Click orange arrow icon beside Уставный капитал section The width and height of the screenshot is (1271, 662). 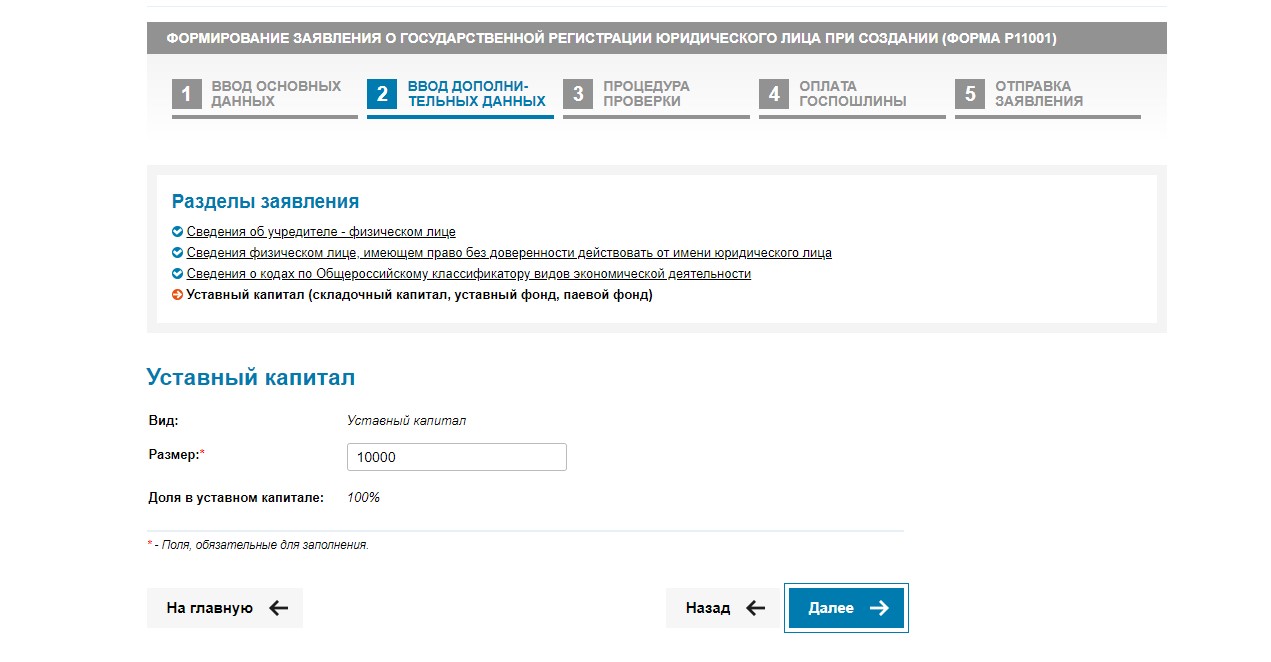[177, 295]
